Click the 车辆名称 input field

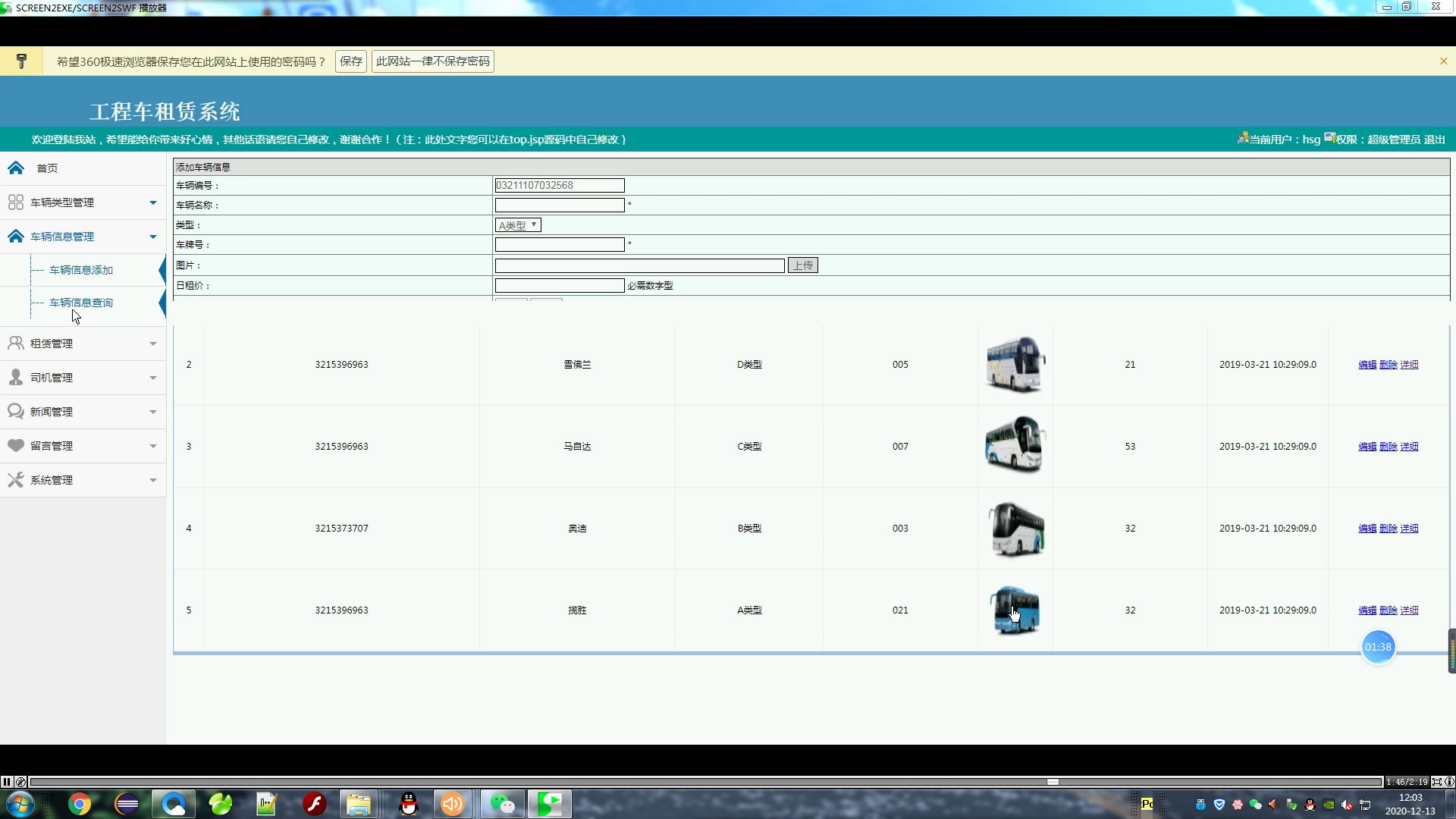click(x=560, y=205)
